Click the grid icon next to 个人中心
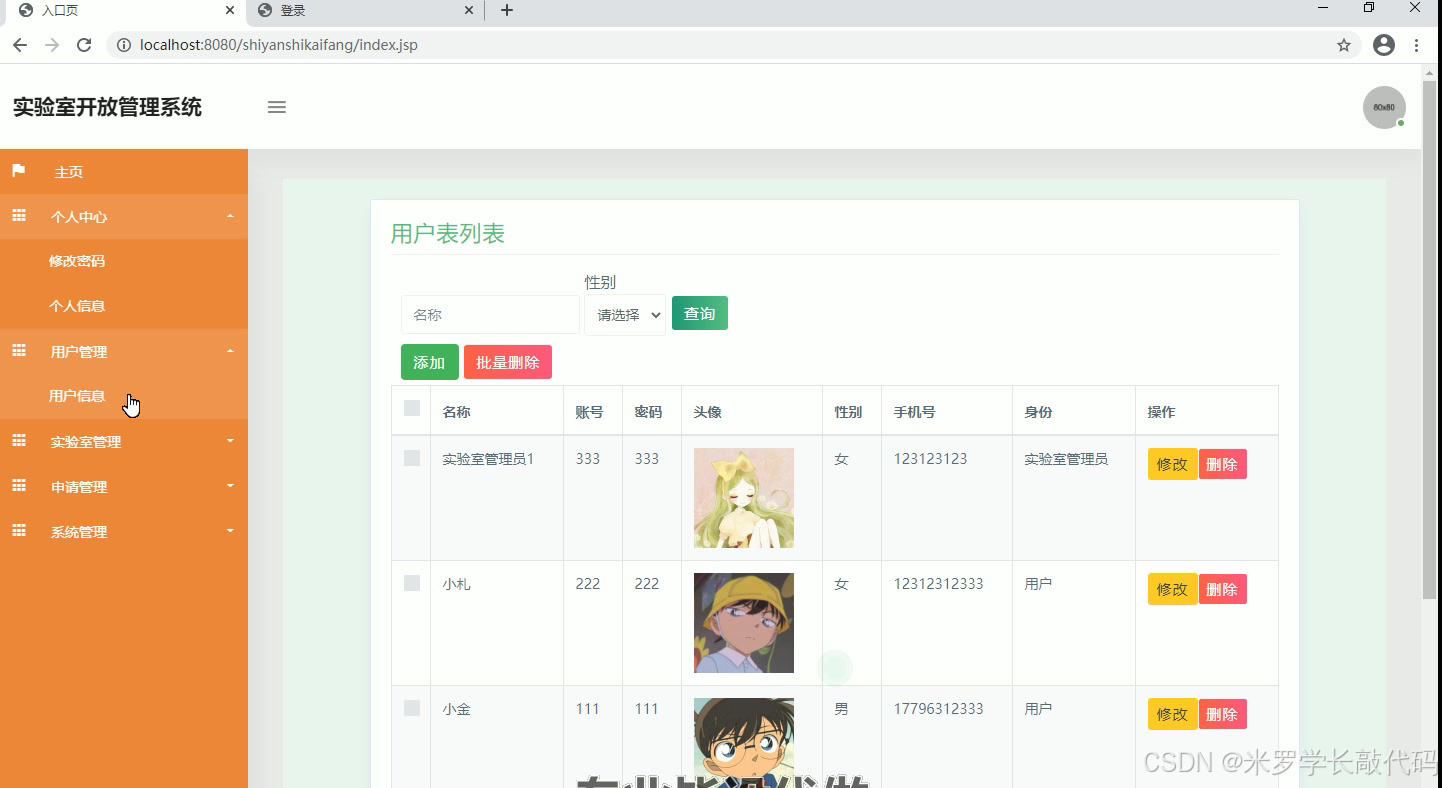1442x788 pixels. [18, 216]
